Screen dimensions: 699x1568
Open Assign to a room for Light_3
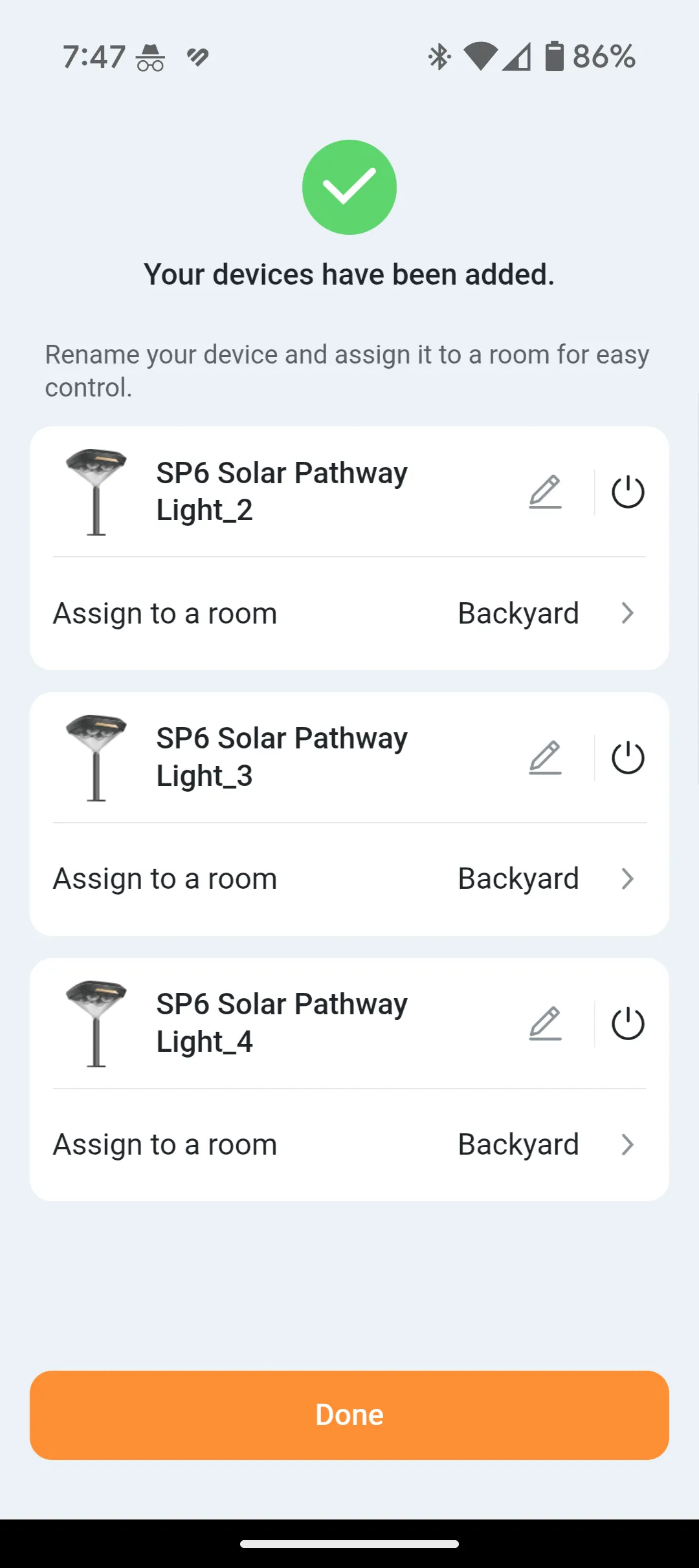(x=165, y=879)
